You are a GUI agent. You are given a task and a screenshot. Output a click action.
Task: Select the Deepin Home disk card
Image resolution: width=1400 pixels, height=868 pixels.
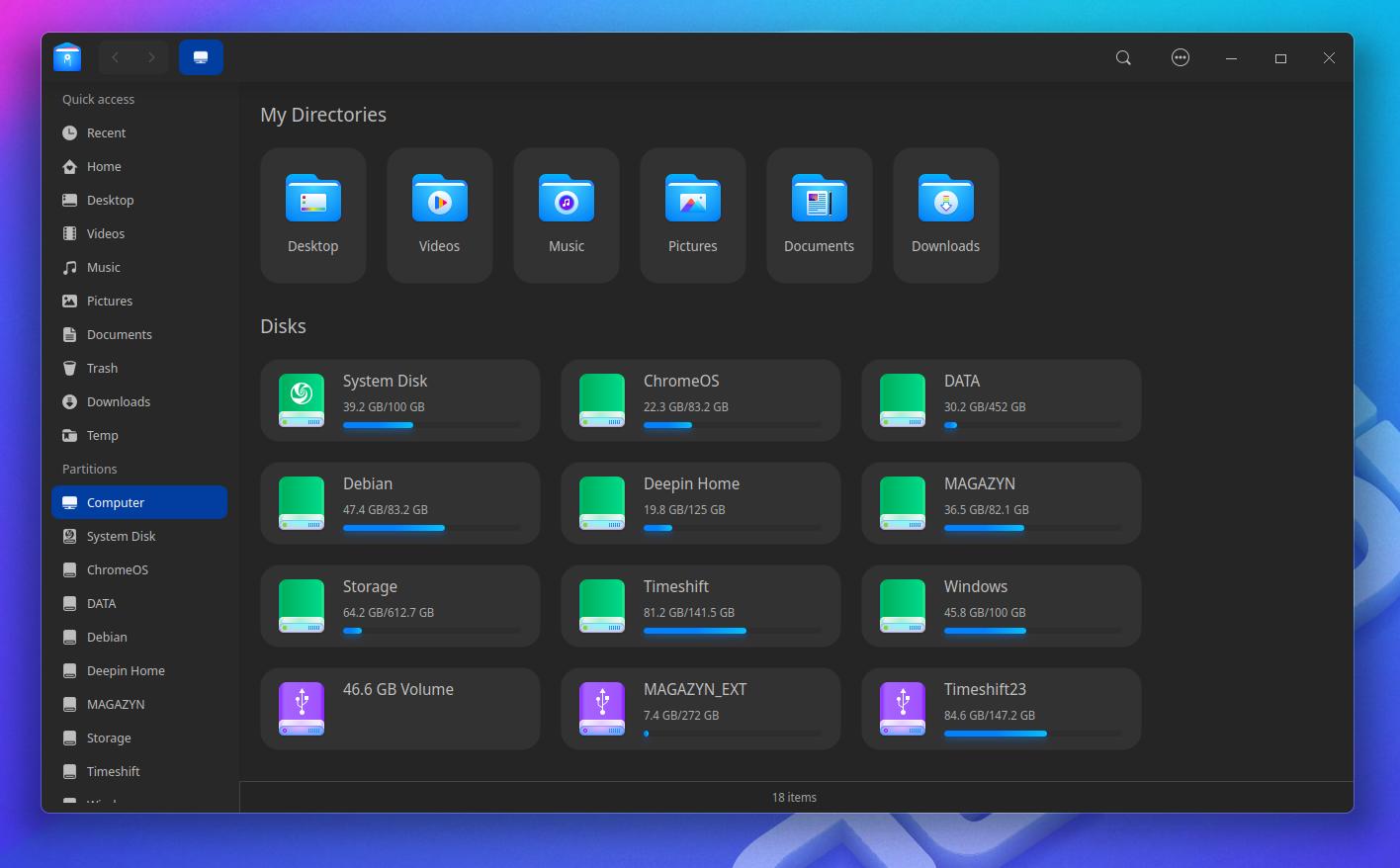click(701, 503)
